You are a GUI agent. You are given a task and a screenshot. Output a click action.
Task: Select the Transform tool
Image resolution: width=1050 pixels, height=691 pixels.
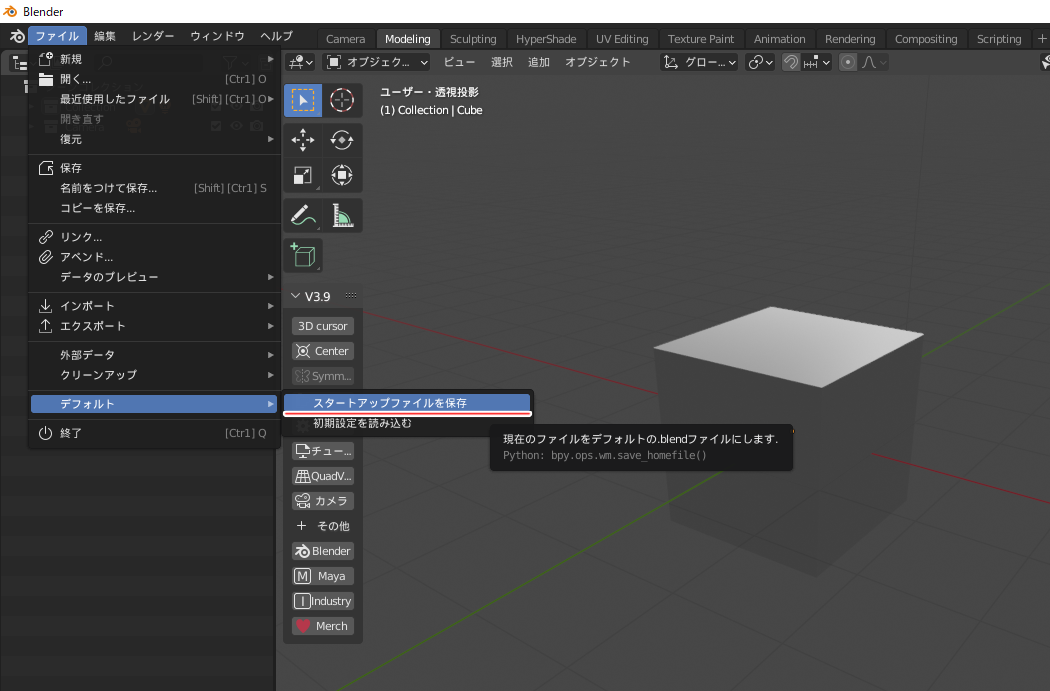point(342,175)
